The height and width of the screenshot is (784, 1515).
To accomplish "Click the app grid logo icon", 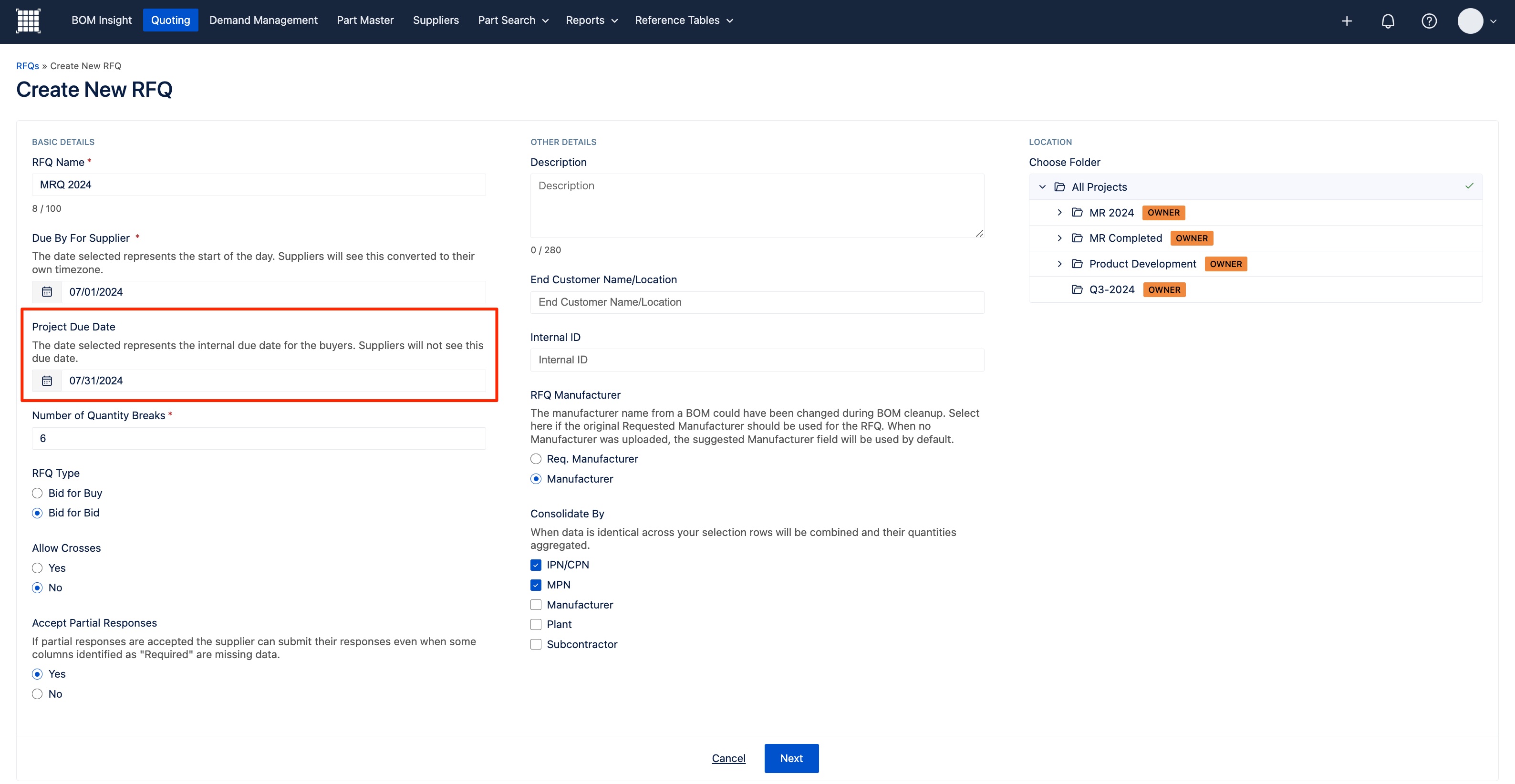I will (x=28, y=21).
